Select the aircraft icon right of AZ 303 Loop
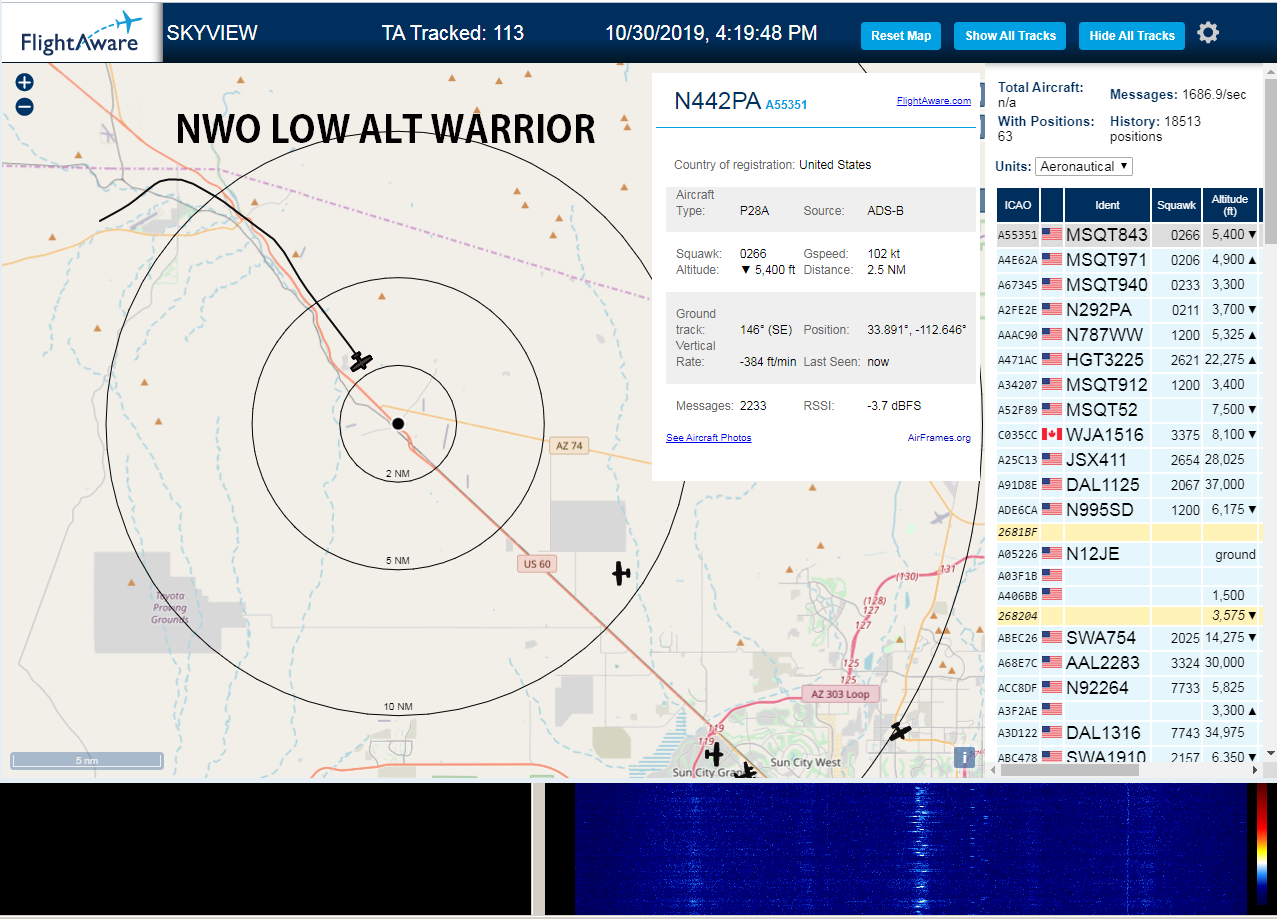Image resolution: width=1277 pixels, height=919 pixels. (900, 732)
